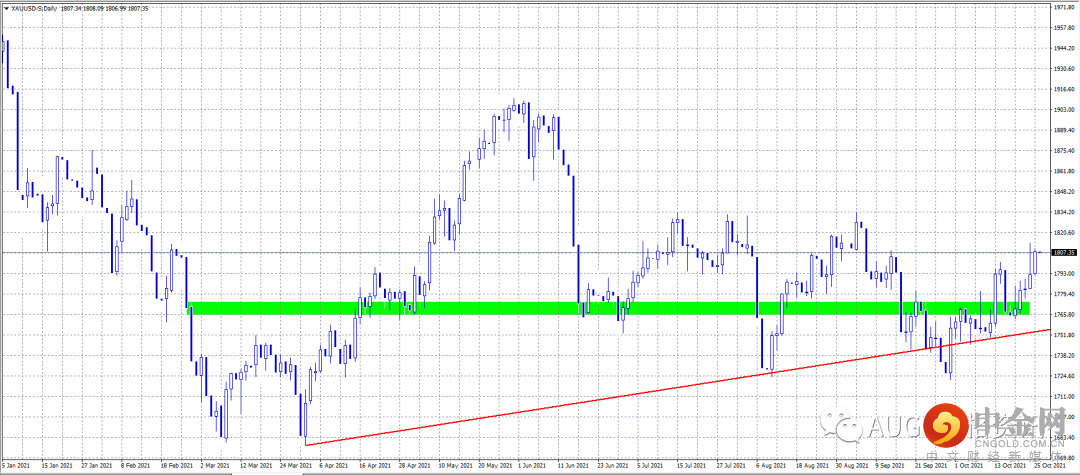Image resolution: width=1080 pixels, height=475 pixels.
Task: Click the 1711.00 price axis label
Action: pyautogui.click(x=1064, y=397)
